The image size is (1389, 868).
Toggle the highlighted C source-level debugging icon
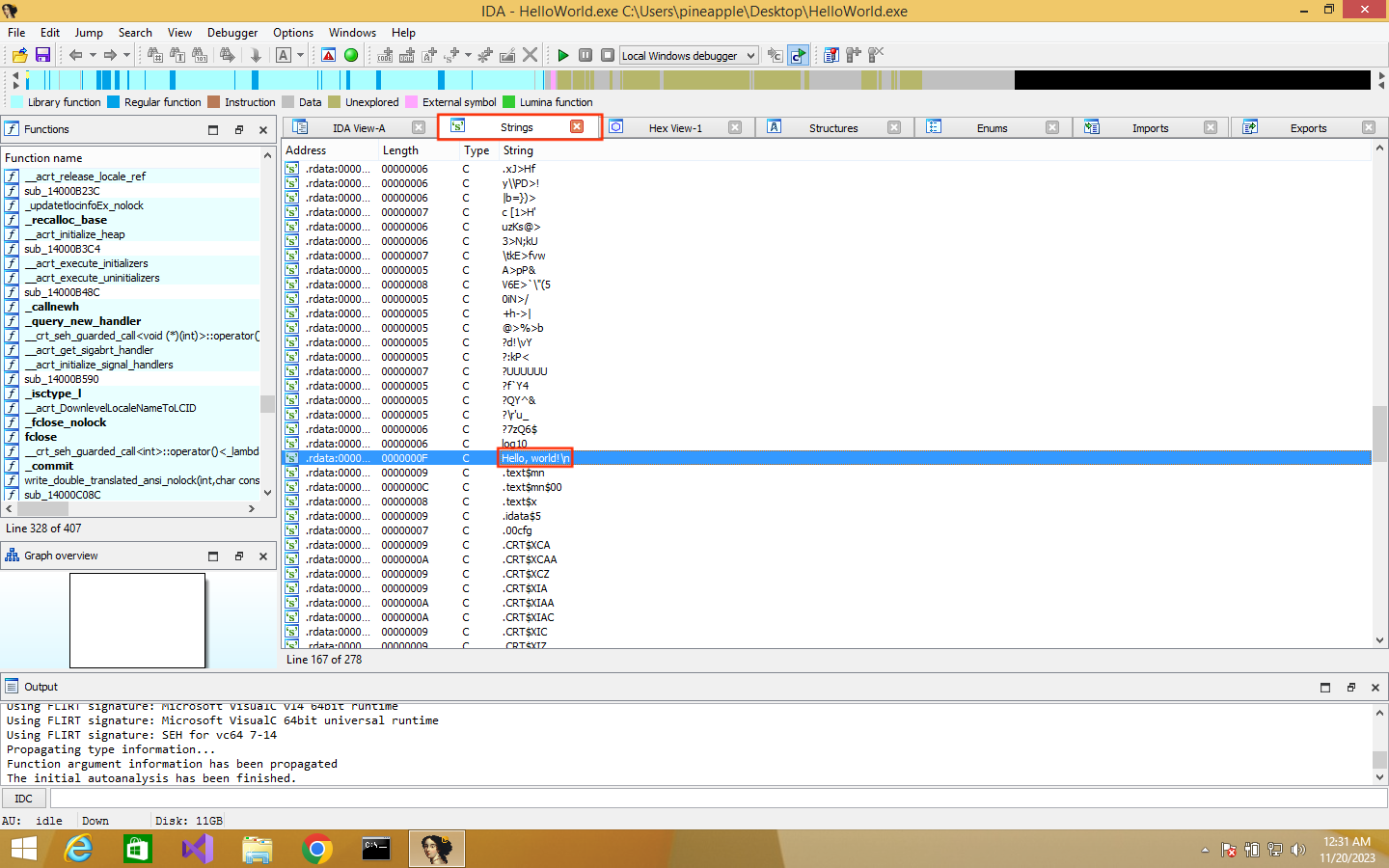tap(798, 55)
